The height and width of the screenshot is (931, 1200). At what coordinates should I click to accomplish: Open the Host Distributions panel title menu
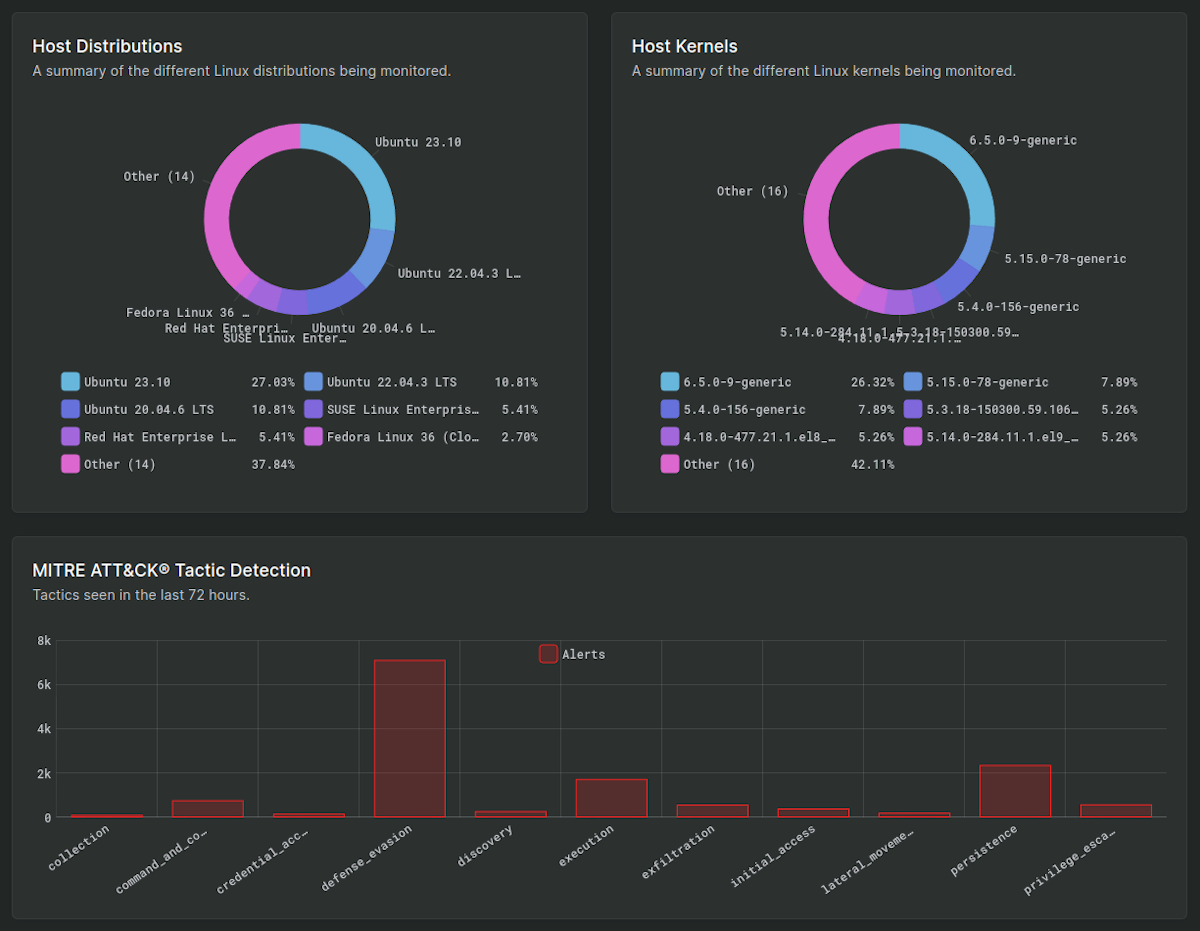107,46
